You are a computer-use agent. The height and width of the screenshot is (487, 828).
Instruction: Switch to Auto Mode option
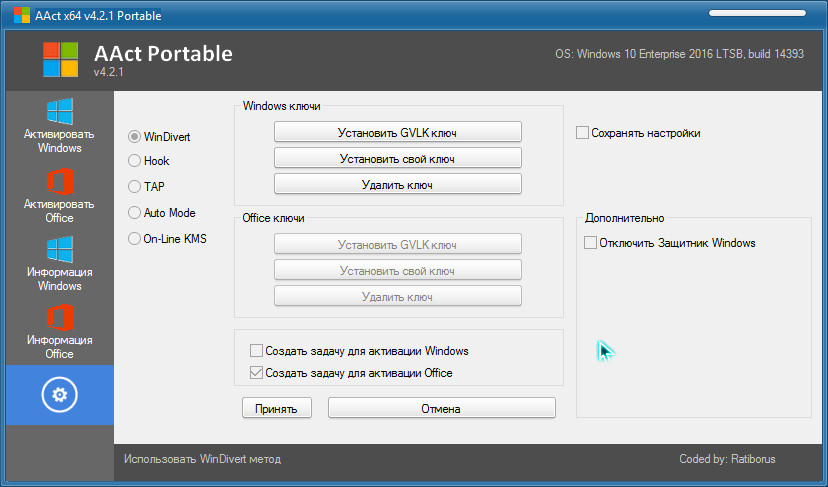click(135, 212)
